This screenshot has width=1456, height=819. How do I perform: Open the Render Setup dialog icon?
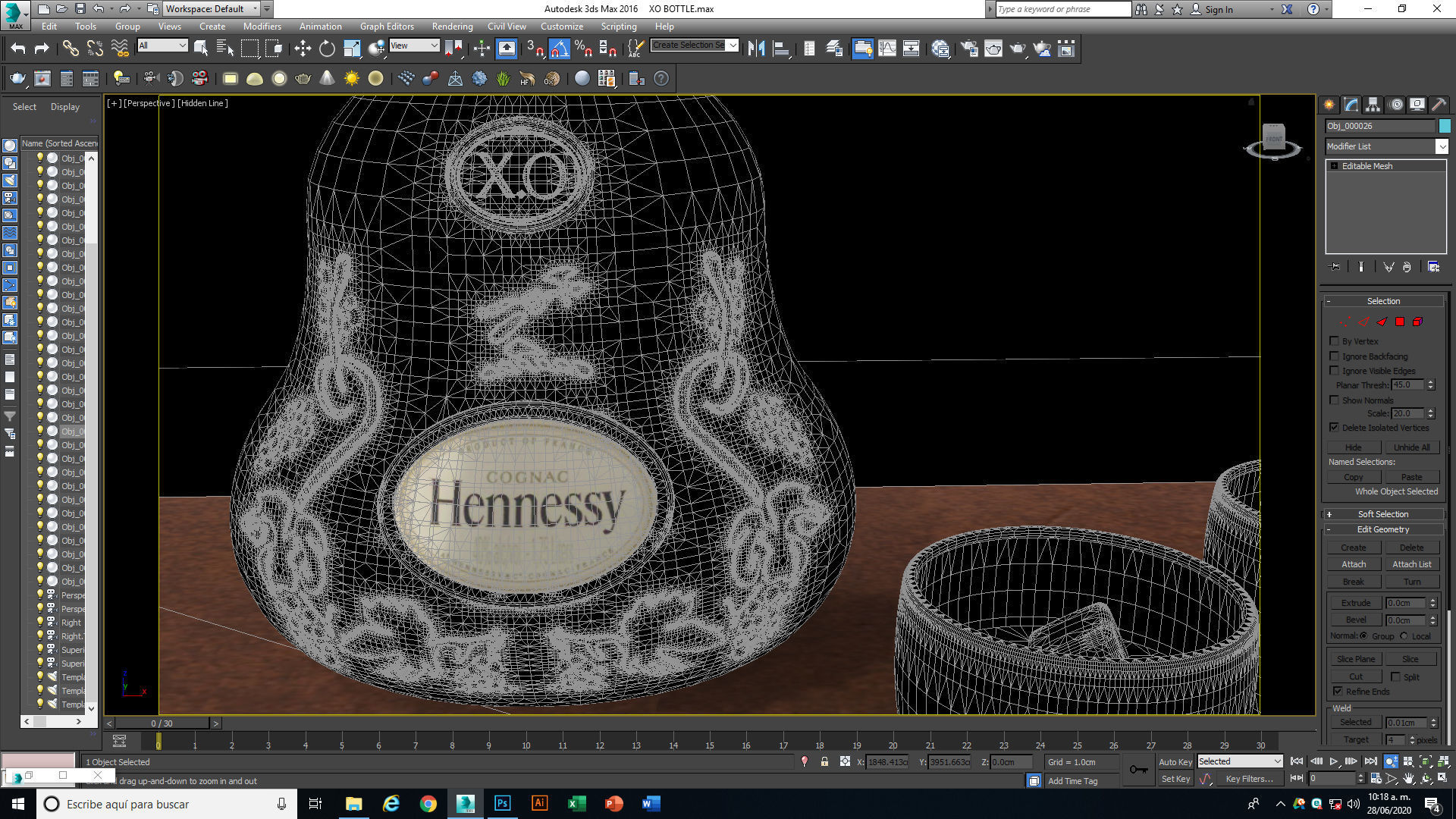tap(969, 49)
